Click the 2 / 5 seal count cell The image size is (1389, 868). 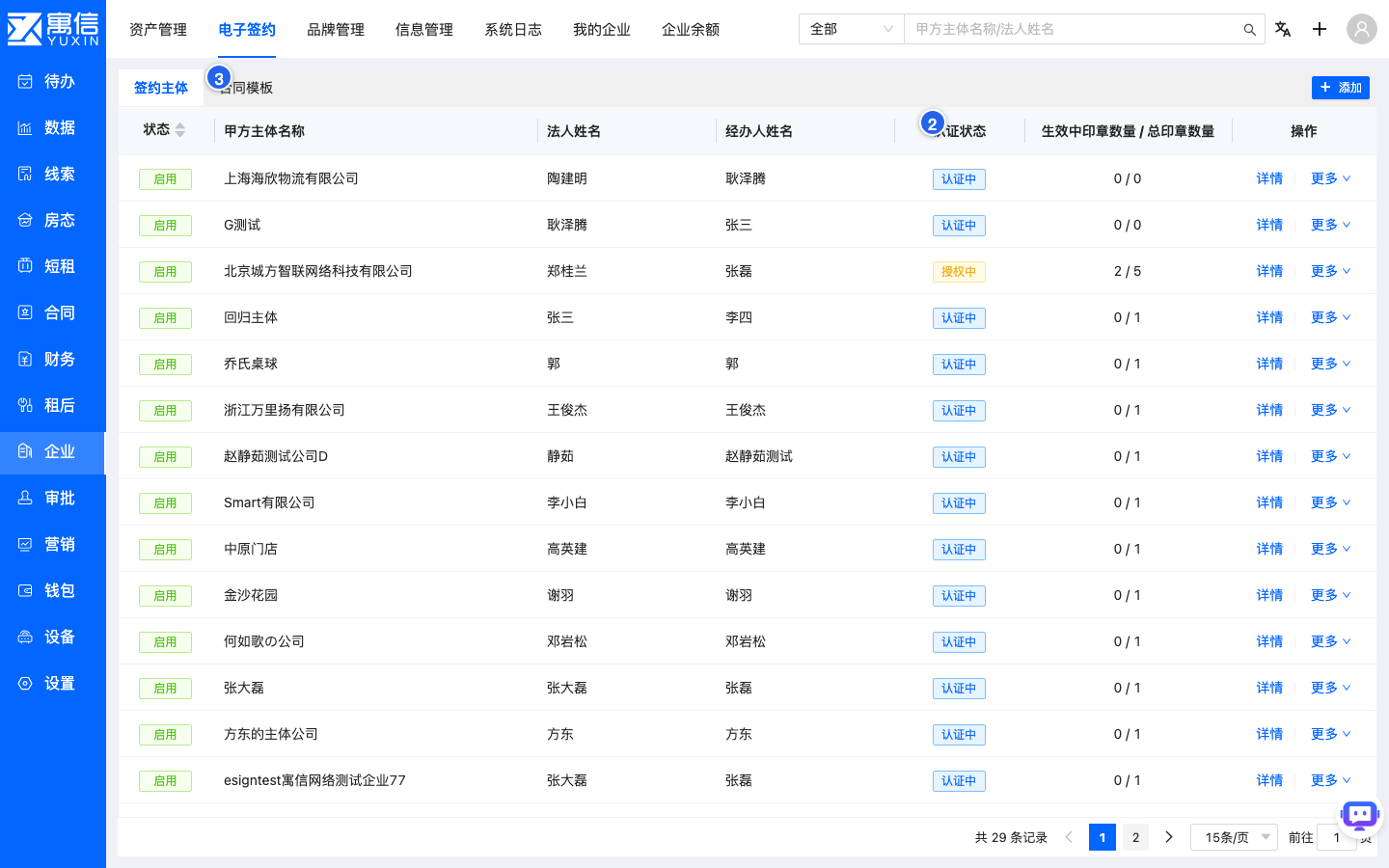[1127, 271]
